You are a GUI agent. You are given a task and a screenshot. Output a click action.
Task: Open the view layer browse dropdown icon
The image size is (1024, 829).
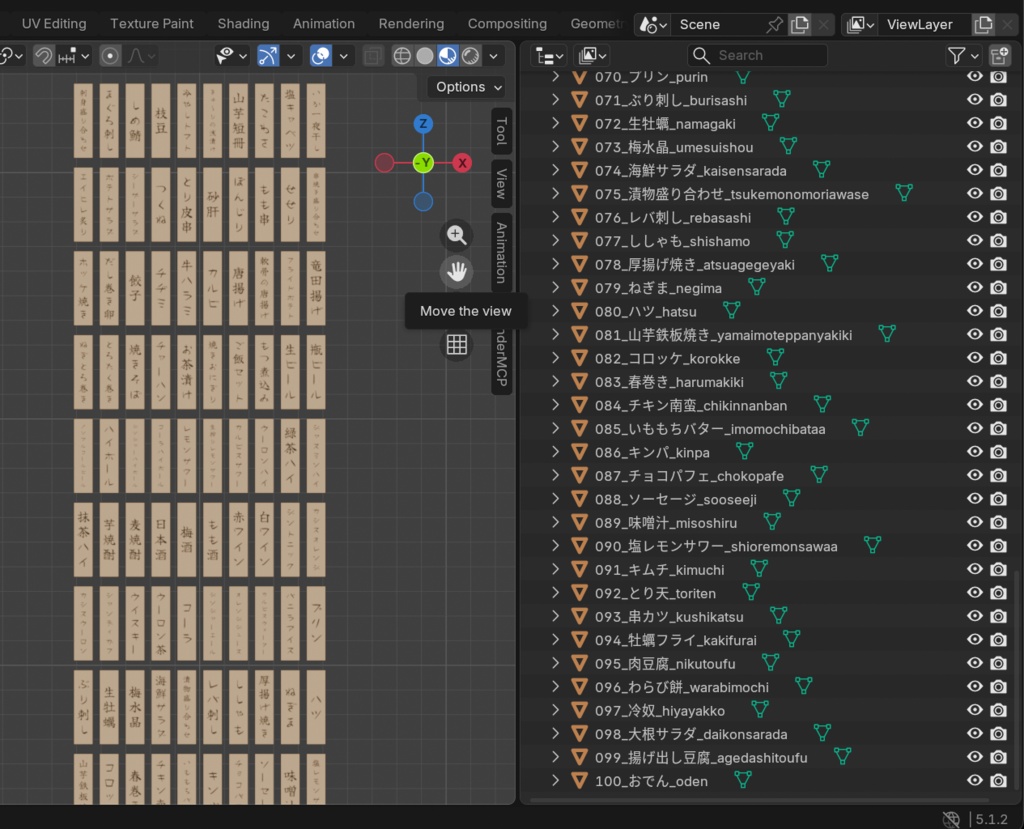click(860, 25)
